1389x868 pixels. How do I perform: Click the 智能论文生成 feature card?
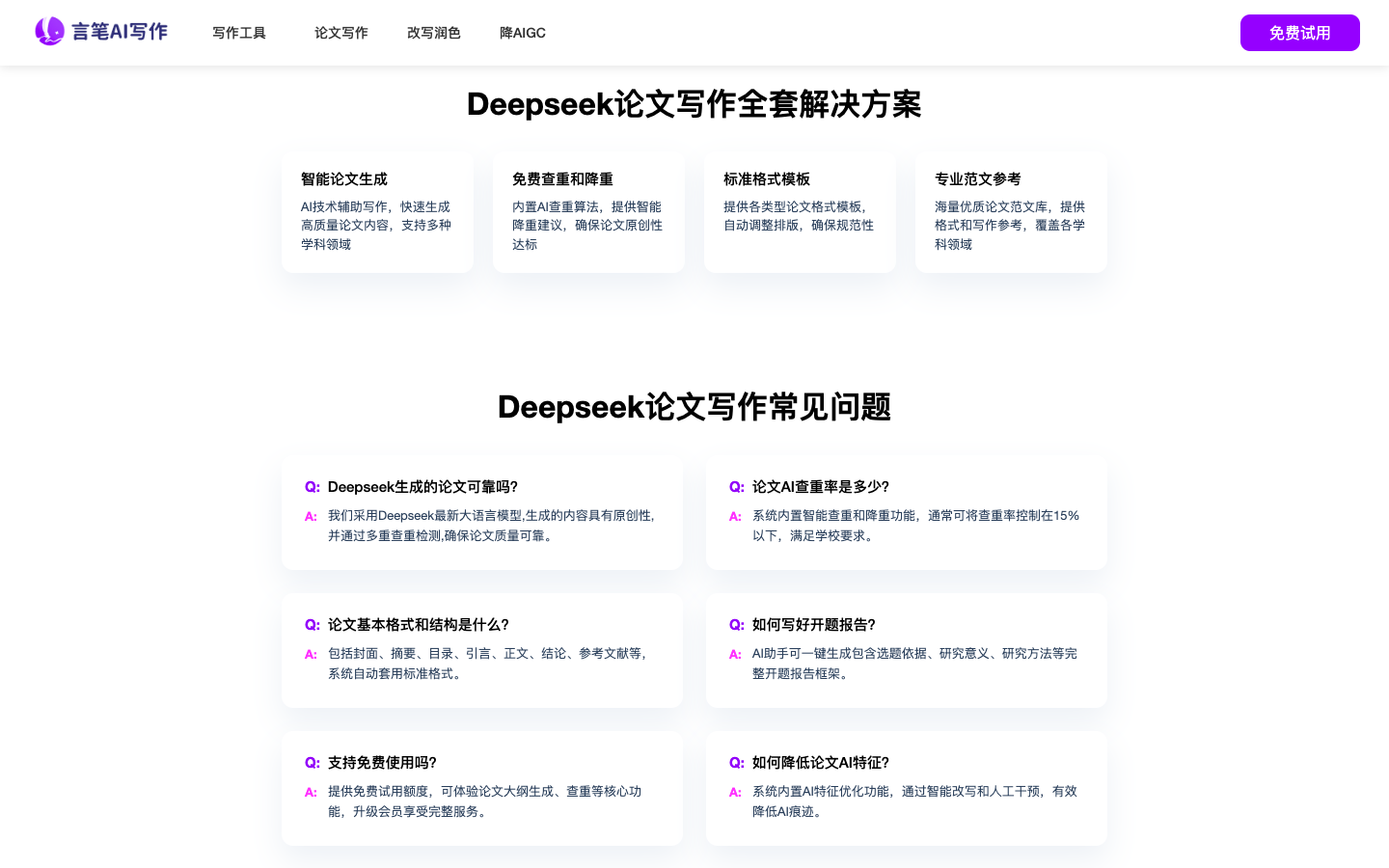tap(377, 211)
